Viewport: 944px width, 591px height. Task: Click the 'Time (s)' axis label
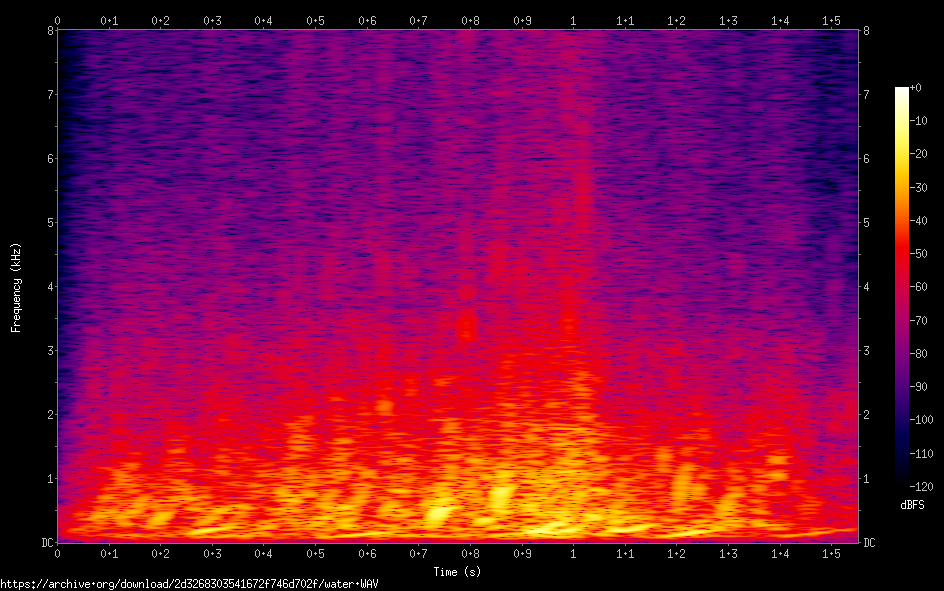(458, 571)
